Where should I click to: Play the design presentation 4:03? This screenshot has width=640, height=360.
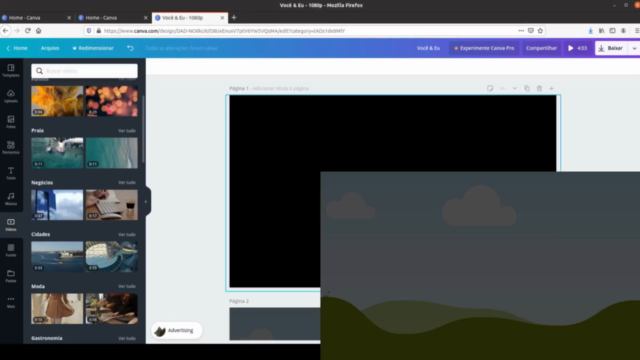(578, 48)
